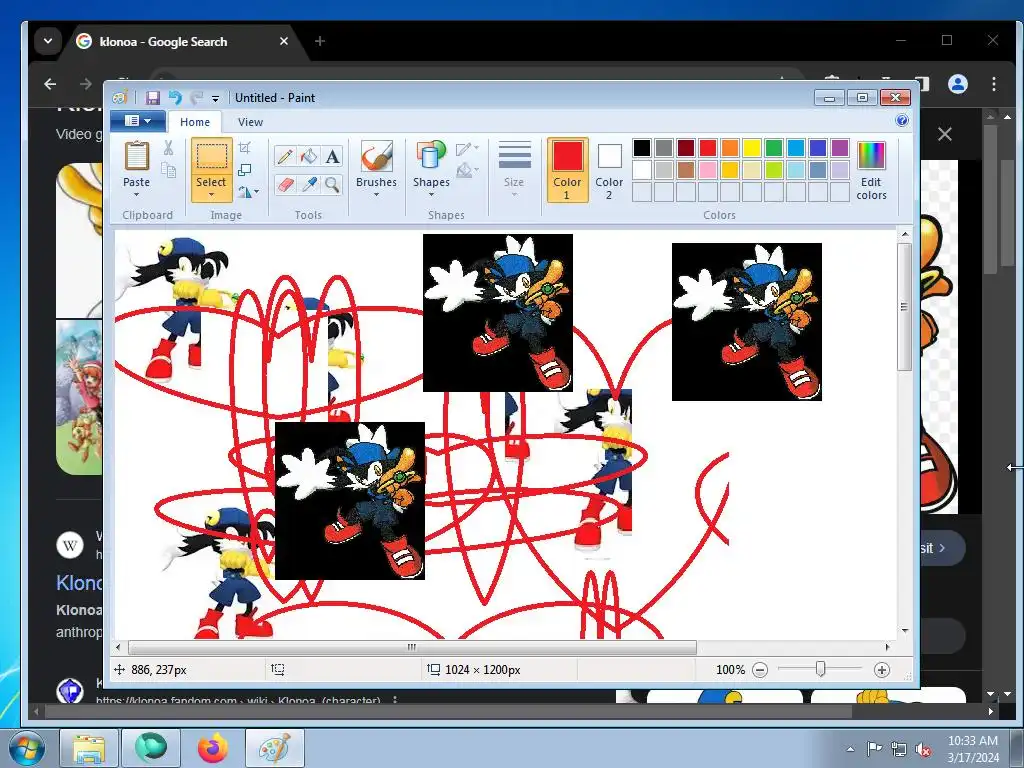Image resolution: width=1024 pixels, height=768 pixels.
Task: Click the Redo arrow in Paint title bar
Action: click(196, 98)
